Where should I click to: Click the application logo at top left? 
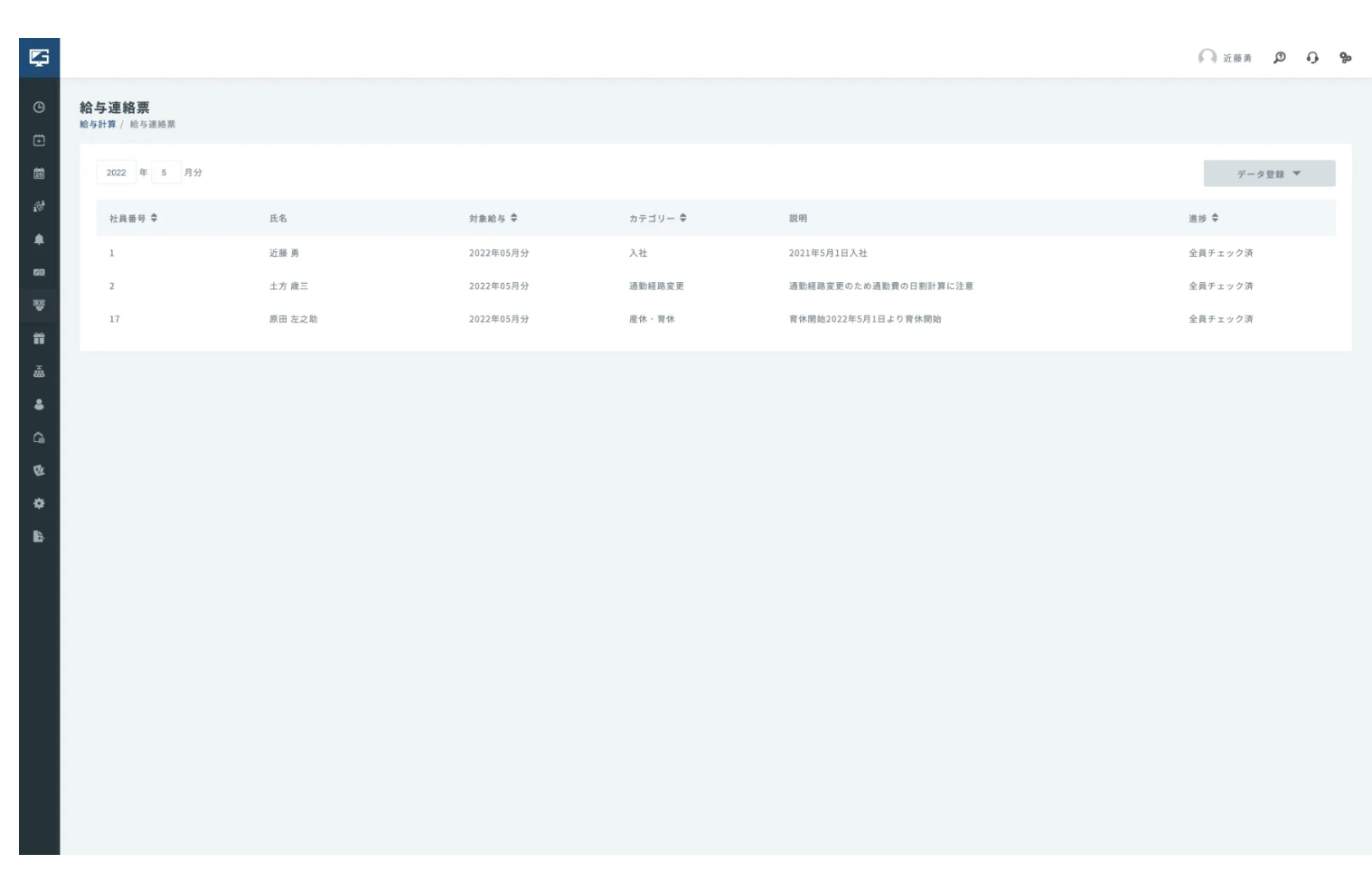(x=39, y=58)
